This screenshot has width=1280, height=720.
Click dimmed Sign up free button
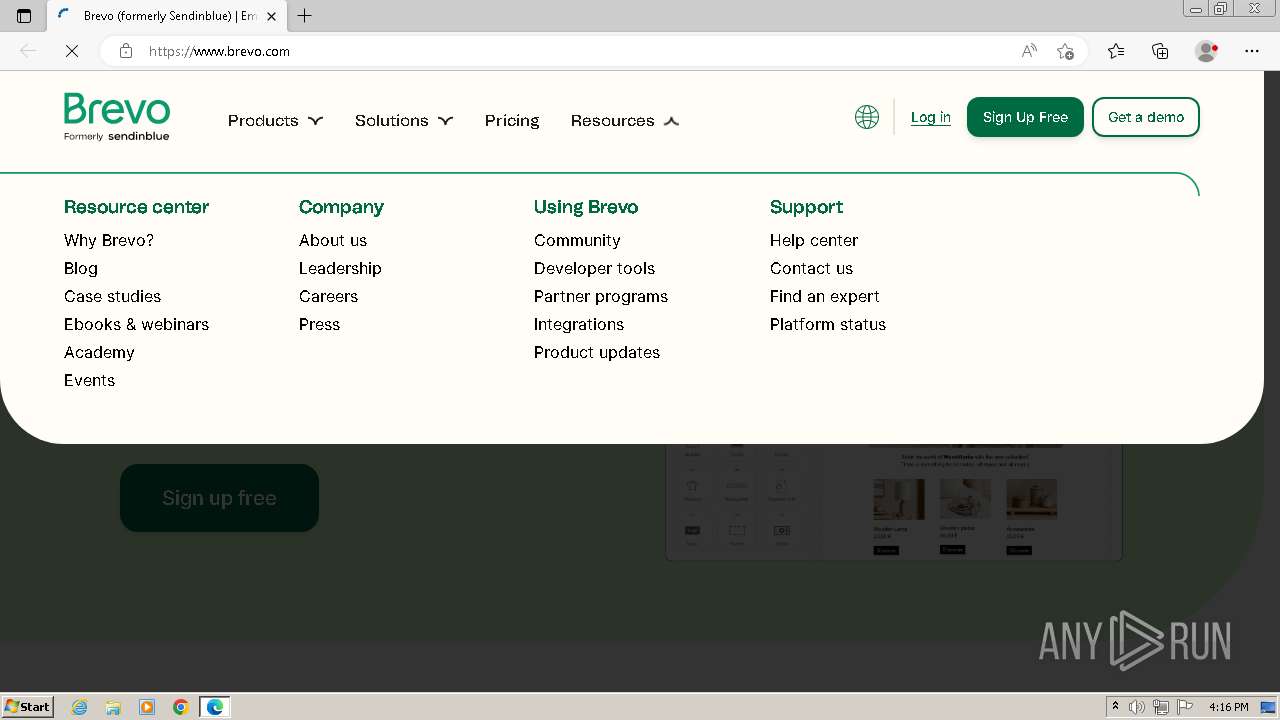[219, 498]
